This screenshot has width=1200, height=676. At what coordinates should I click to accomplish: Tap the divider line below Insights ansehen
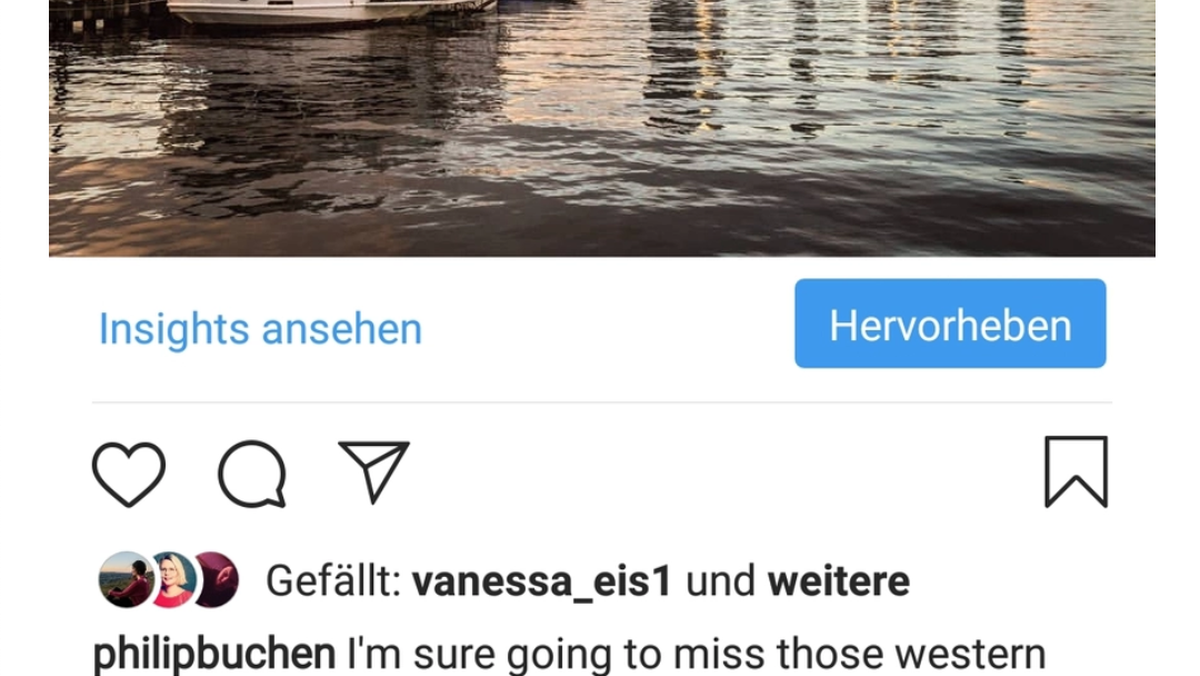tap(602, 403)
